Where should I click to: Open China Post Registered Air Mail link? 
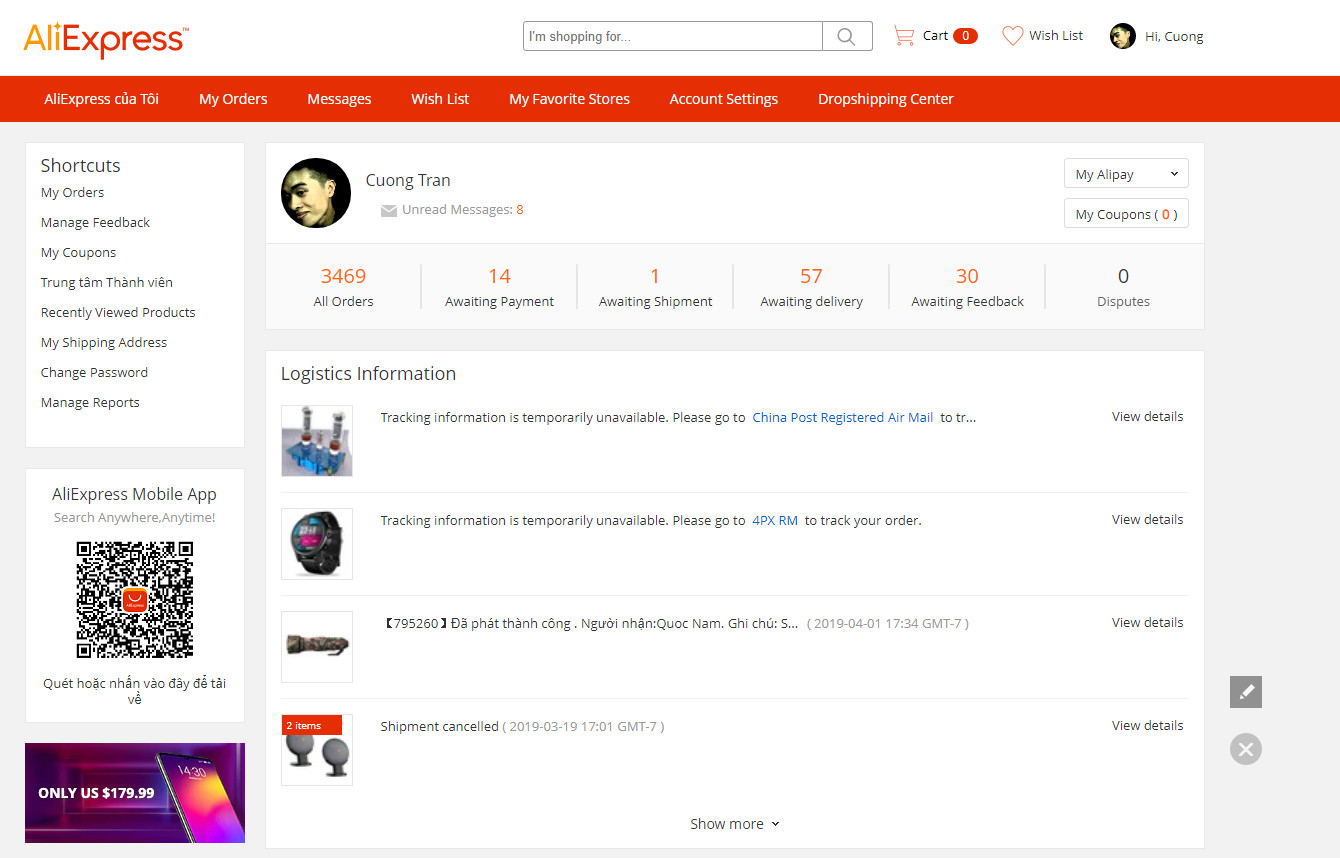coord(842,418)
